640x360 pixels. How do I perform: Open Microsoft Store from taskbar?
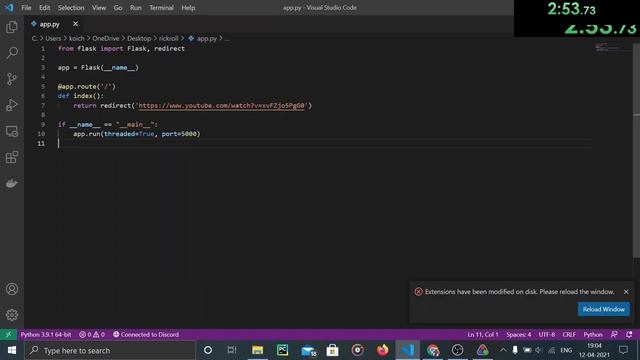332,350
